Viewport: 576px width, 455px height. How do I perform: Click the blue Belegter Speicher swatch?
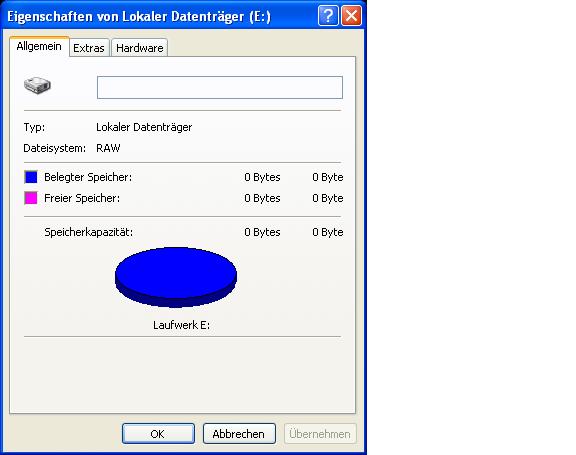click(31, 177)
